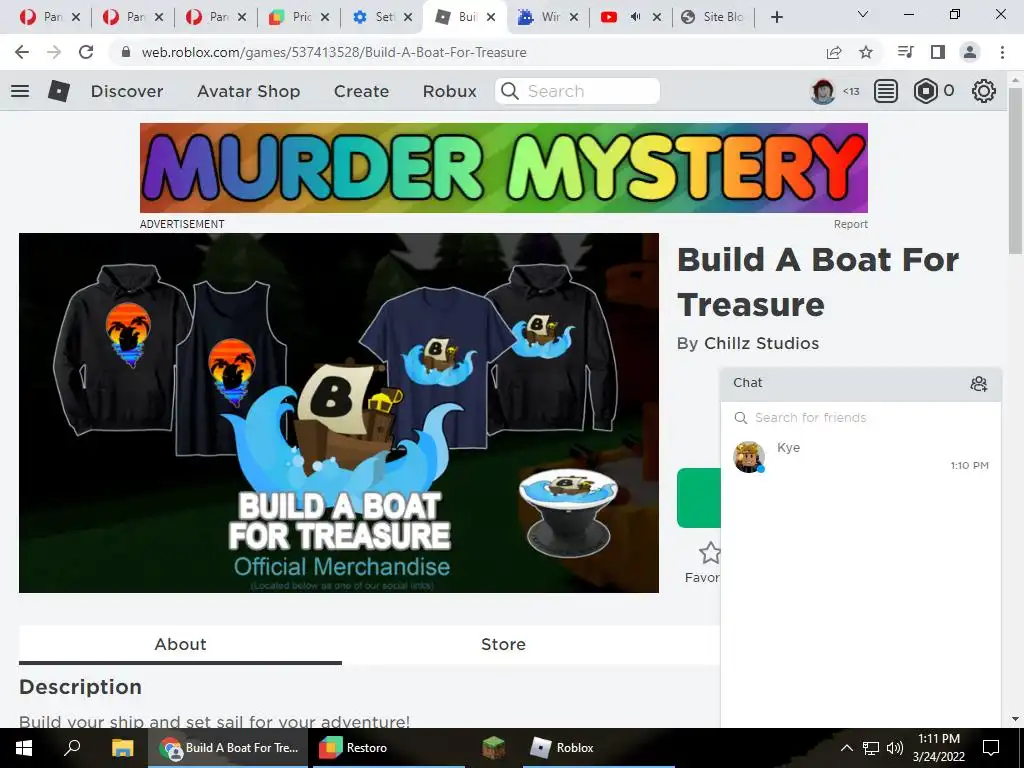Open the user avatar profile icon
Screen dimensions: 1024x768
point(822,91)
